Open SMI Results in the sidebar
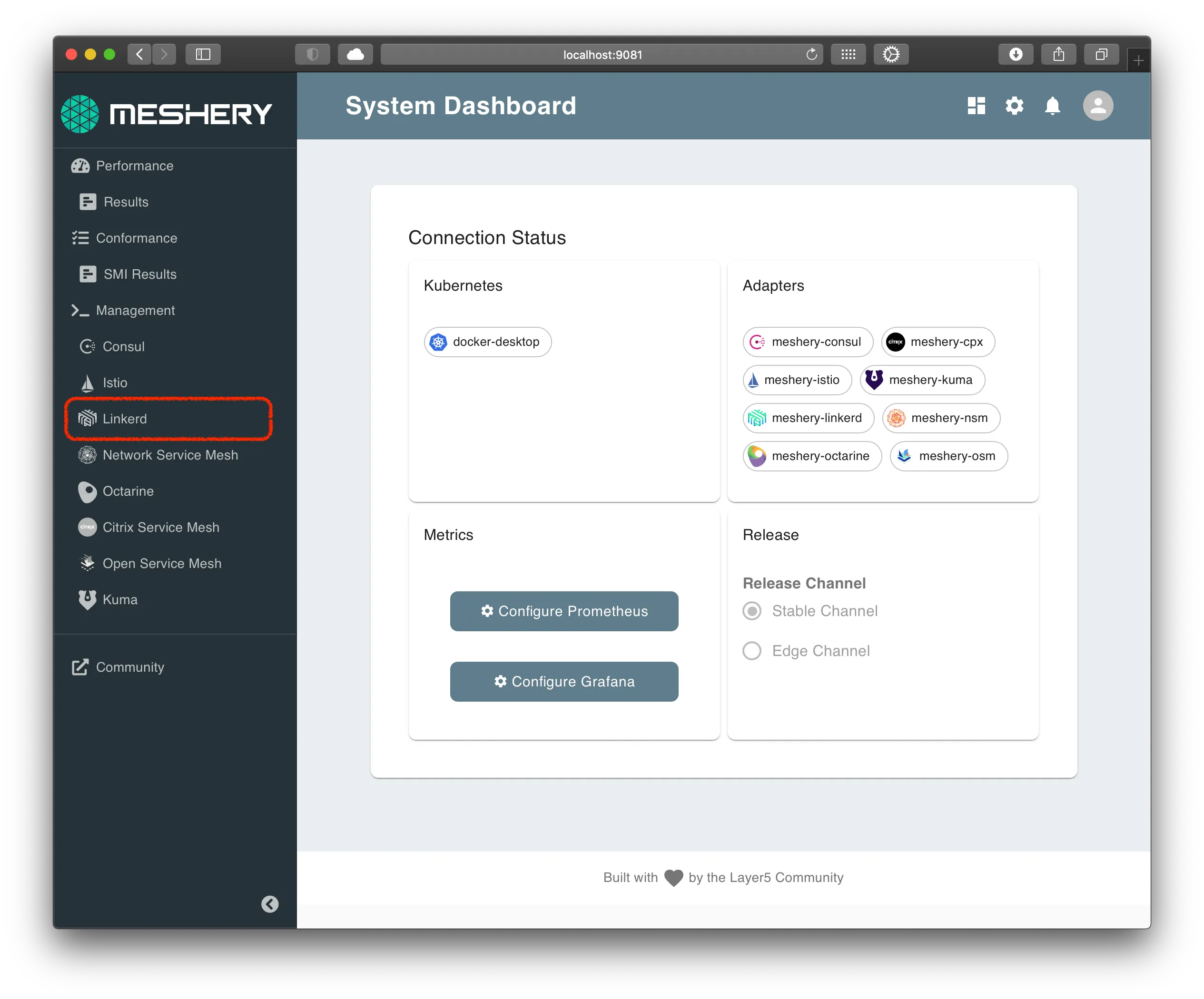1204x999 pixels. pos(139,274)
